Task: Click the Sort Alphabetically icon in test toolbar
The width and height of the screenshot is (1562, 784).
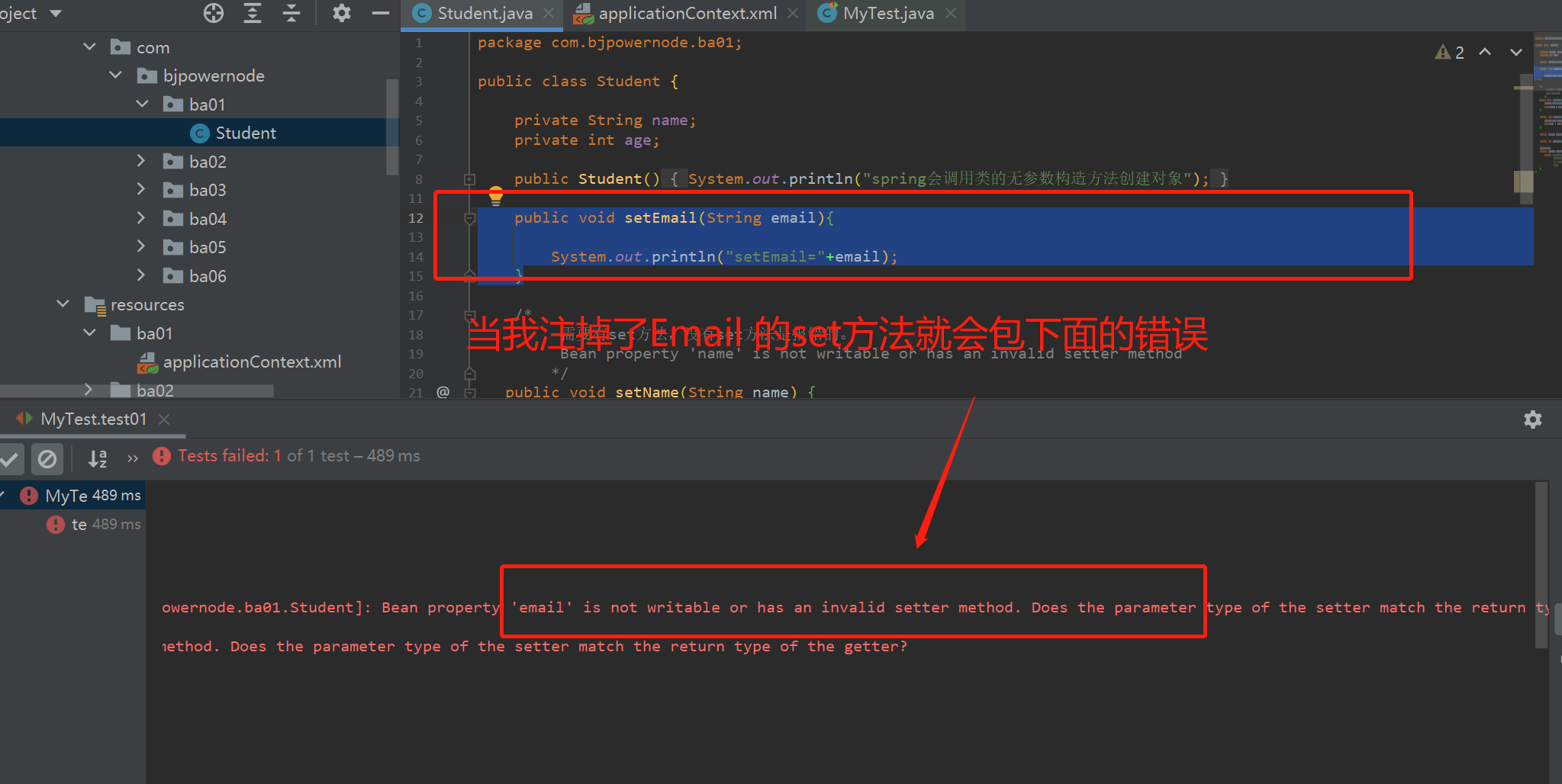Action: tap(98, 458)
